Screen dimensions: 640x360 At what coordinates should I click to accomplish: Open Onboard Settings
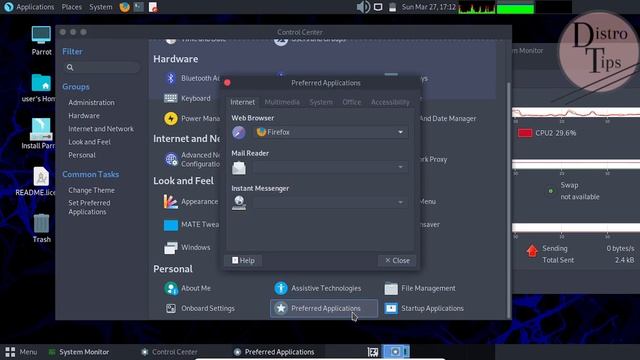[200, 308]
